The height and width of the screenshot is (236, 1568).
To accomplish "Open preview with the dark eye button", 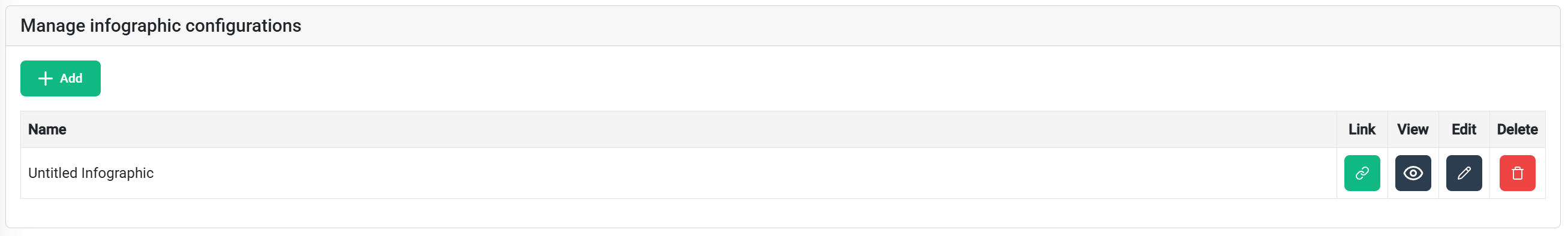I will (1413, 173).
